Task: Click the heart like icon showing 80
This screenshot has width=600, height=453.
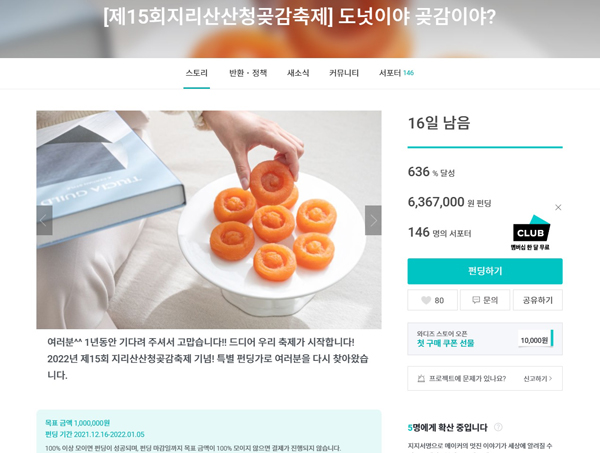Action: (426, 300)
